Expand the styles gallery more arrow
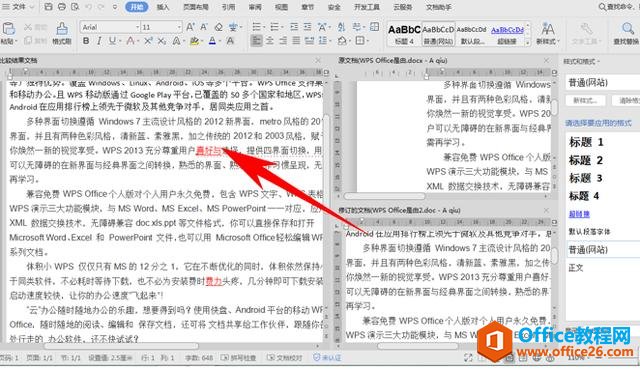 click(528, 42)
